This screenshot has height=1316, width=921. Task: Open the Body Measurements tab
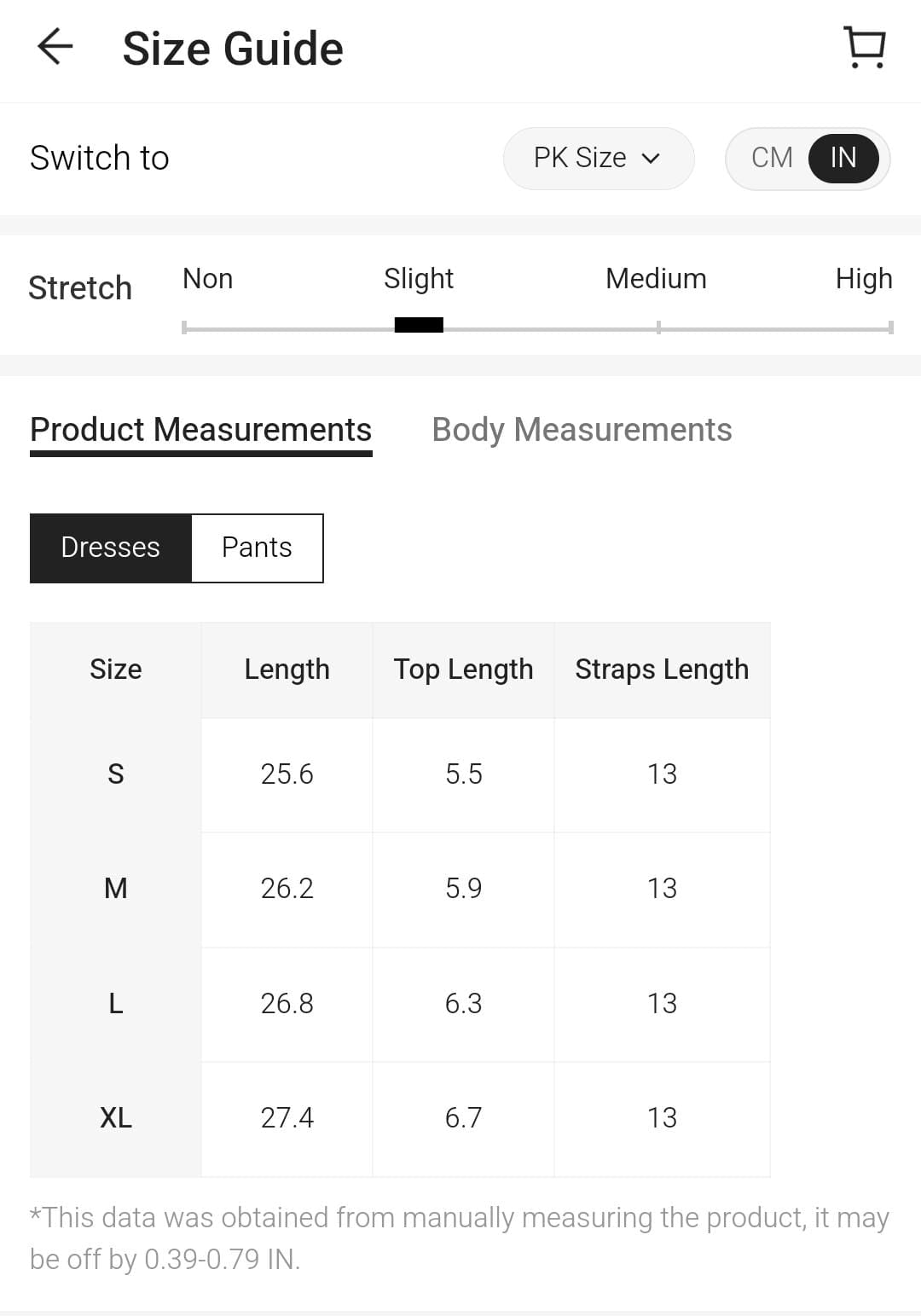coord(582,430)
